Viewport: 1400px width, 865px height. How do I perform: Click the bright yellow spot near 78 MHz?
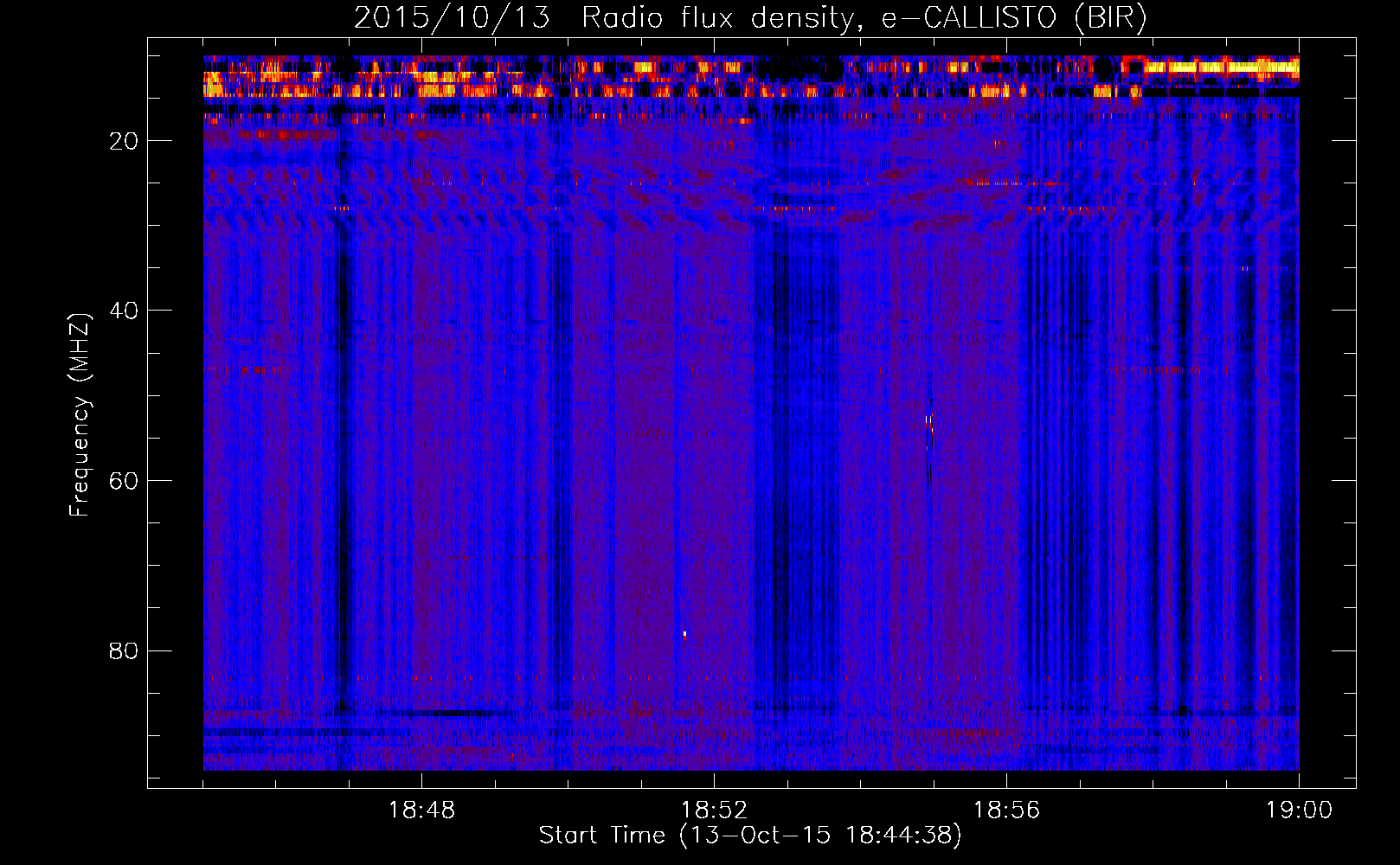(684, 634)
